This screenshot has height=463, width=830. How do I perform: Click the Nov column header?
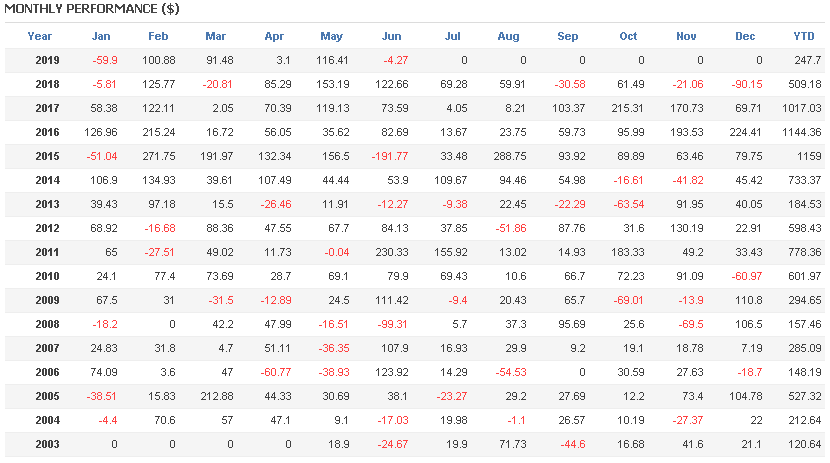pyautogui.click(x=686, y=36)
